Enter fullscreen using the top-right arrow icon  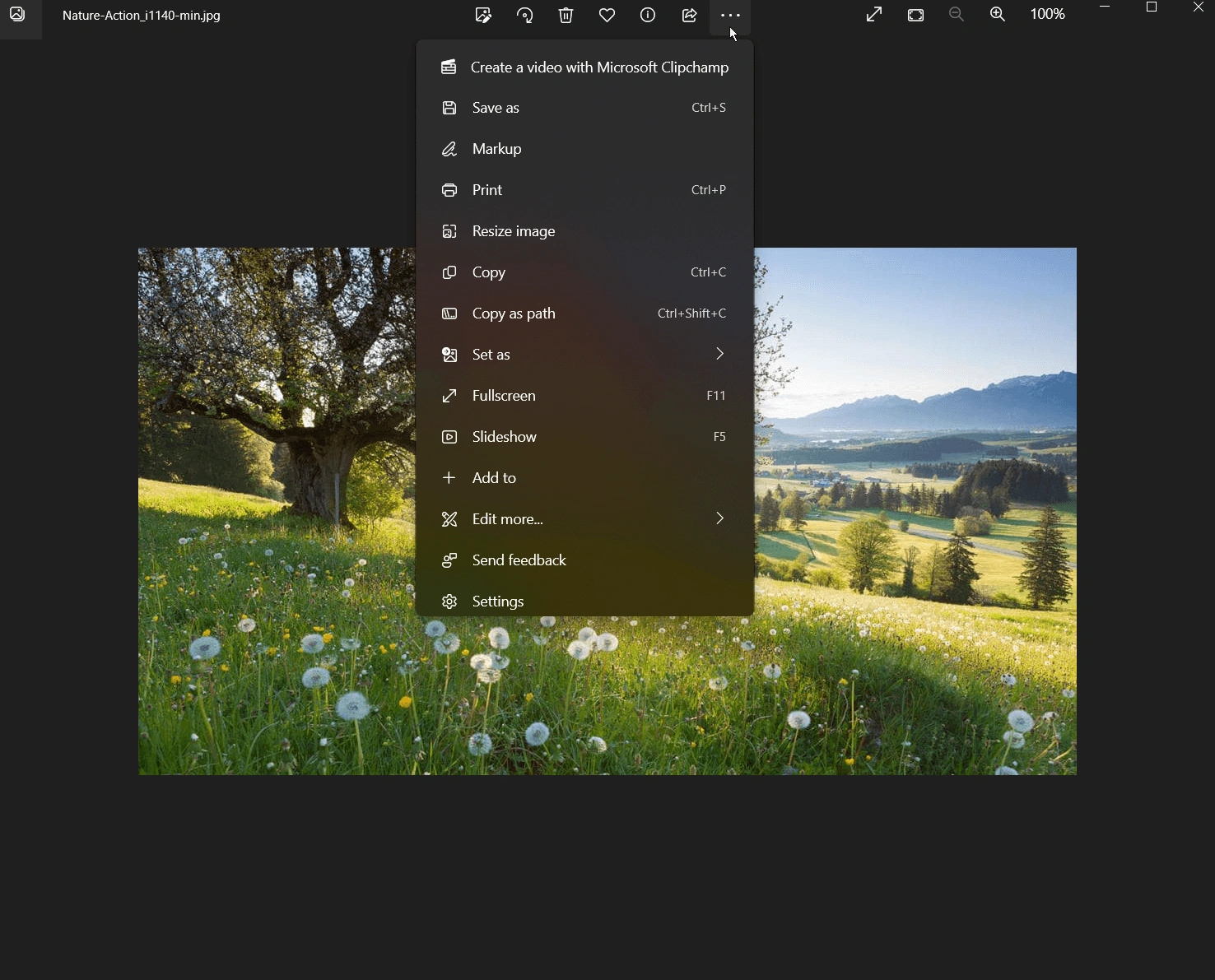click(874, 15)
